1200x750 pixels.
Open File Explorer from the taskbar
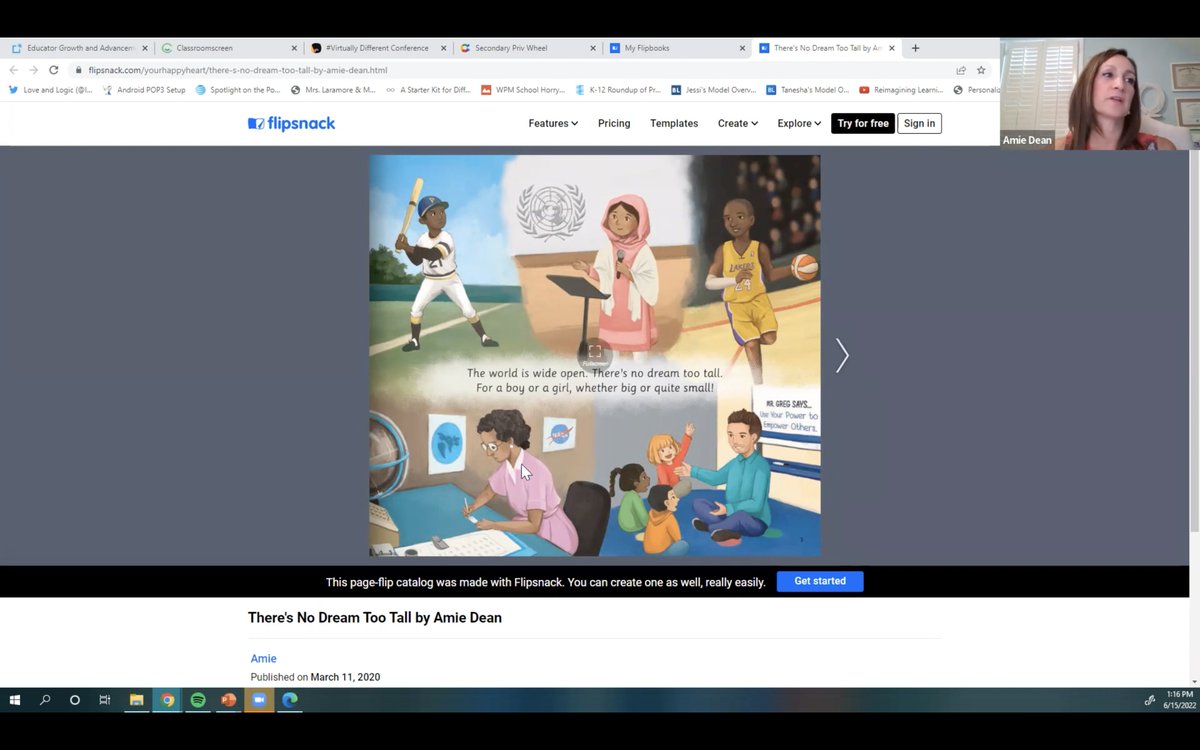pos(137,700)
